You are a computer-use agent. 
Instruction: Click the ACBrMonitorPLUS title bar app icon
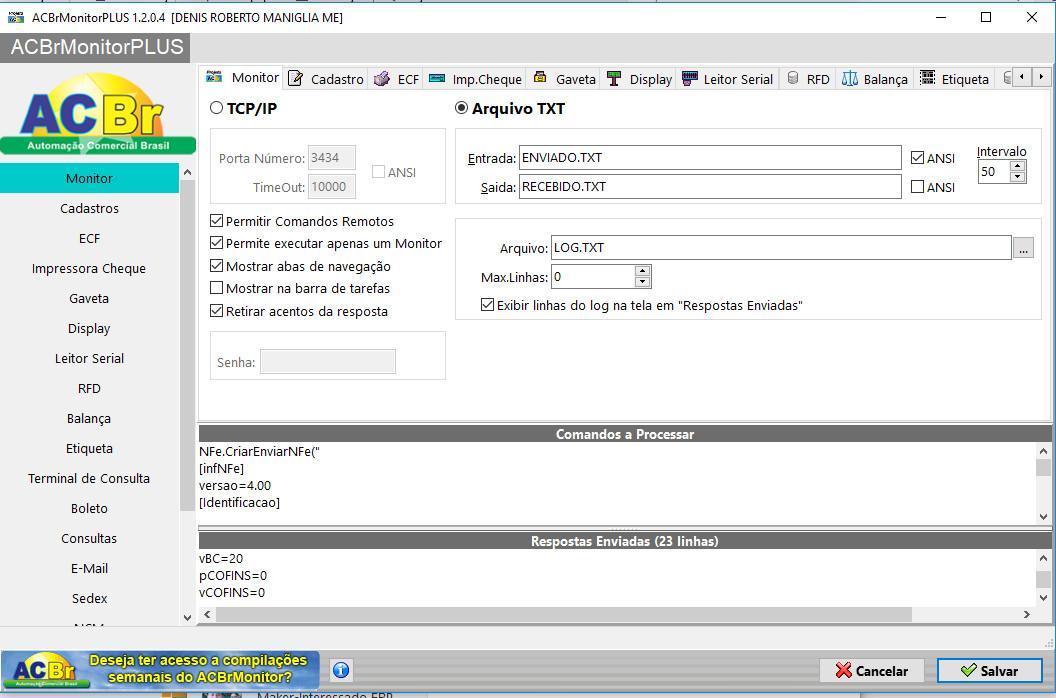15,18
